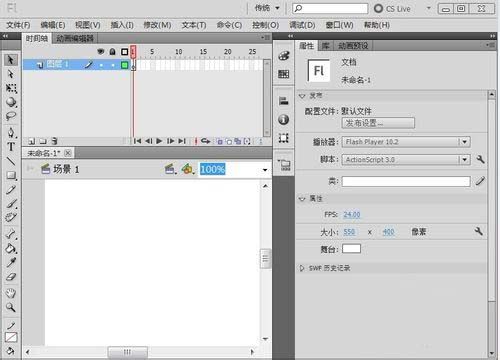The height and width of the screenshot is (360, 500).
Task: Open the Color palette panel icon
Action: (x=284, y=56)
